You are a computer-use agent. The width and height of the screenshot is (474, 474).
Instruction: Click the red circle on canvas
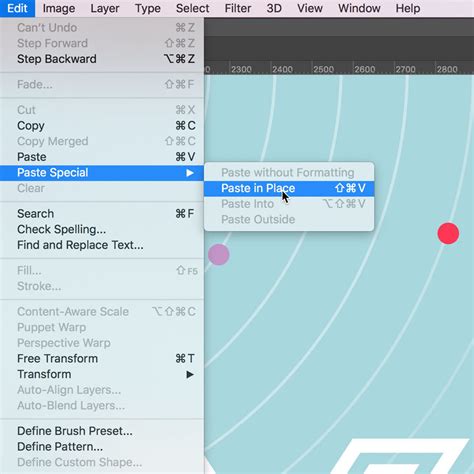click(x=448, y=233)
